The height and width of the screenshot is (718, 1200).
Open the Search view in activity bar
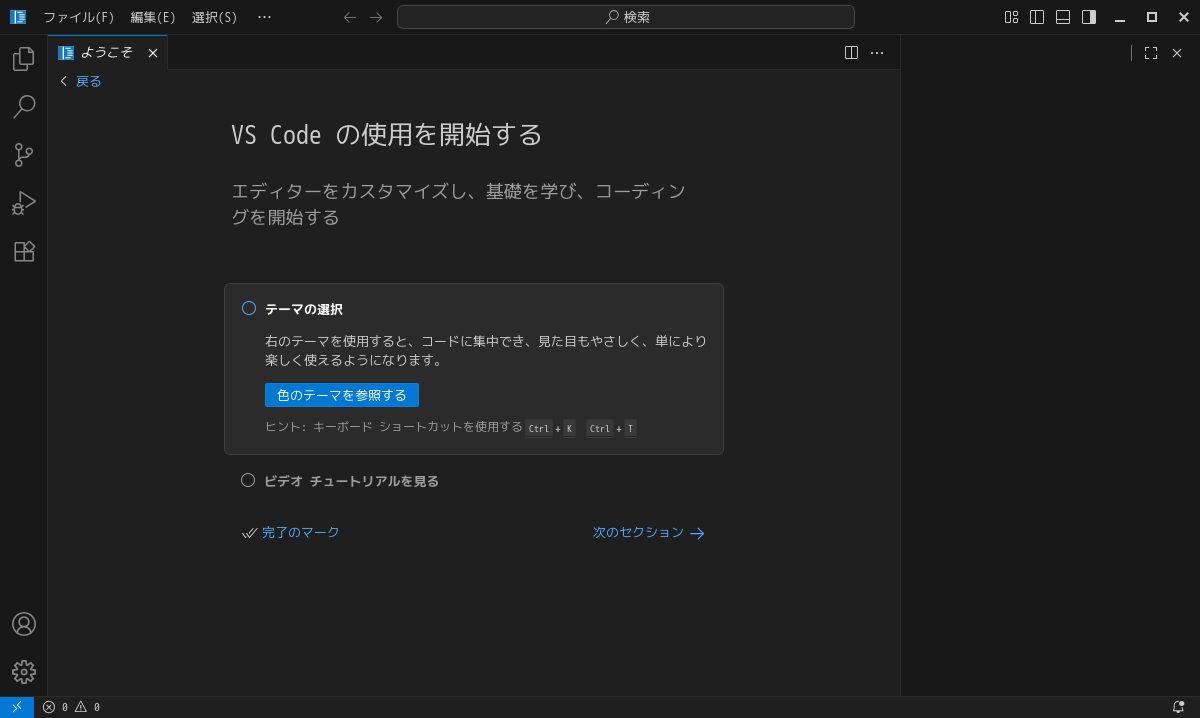[x=24, y=107]
